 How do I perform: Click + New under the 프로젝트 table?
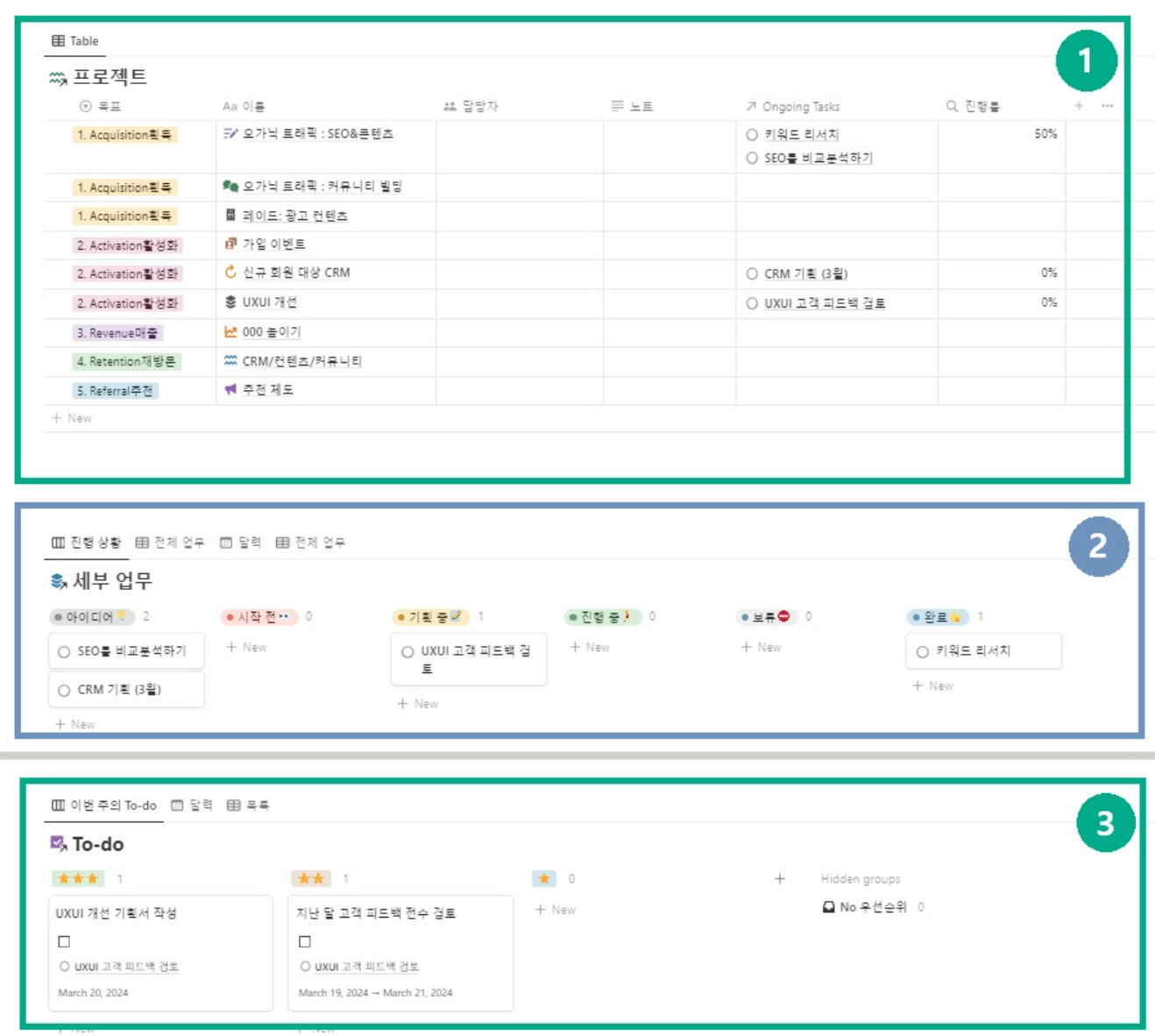tap(72, 418)
